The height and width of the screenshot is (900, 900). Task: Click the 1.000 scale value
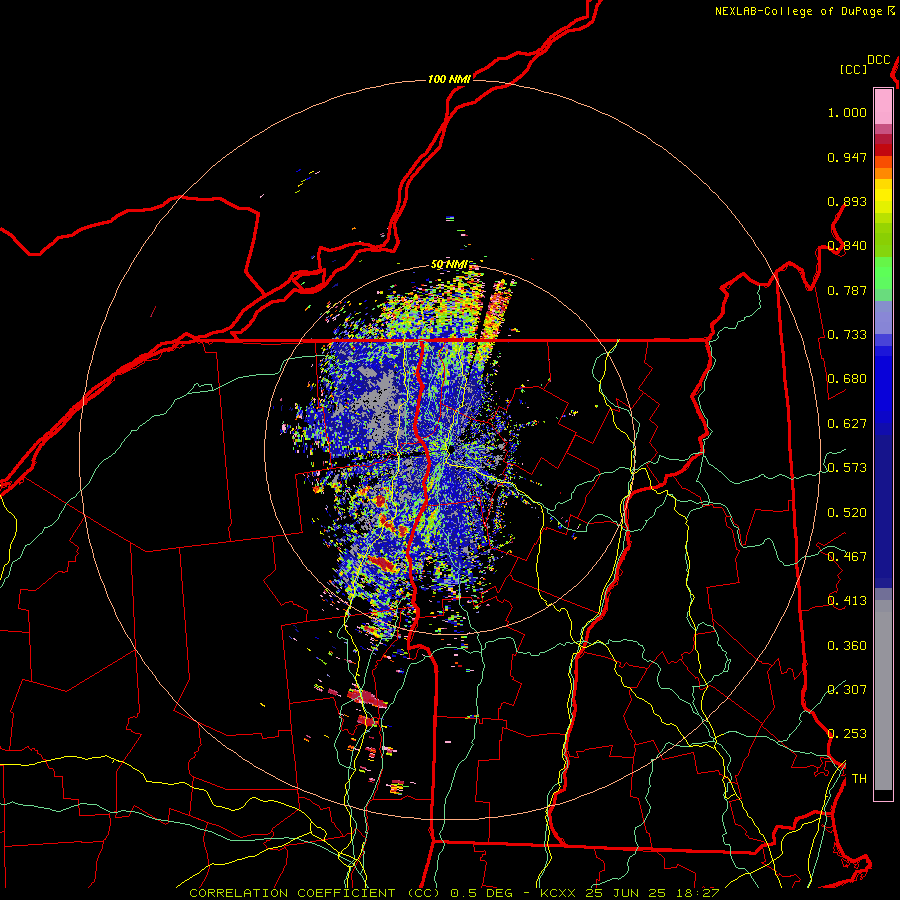click(x=847, y=112)
